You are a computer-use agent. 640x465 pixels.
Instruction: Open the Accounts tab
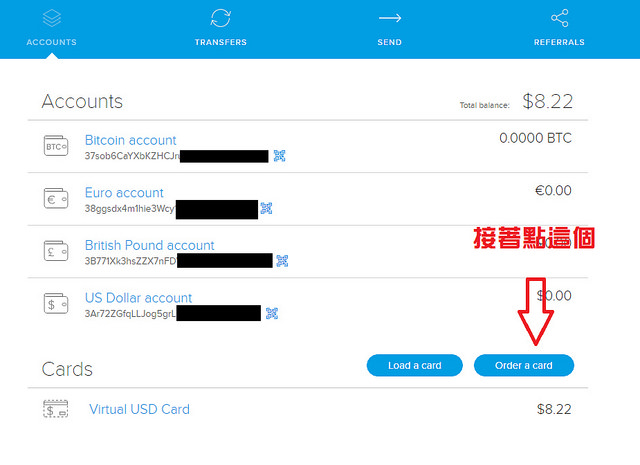[52, 27]
